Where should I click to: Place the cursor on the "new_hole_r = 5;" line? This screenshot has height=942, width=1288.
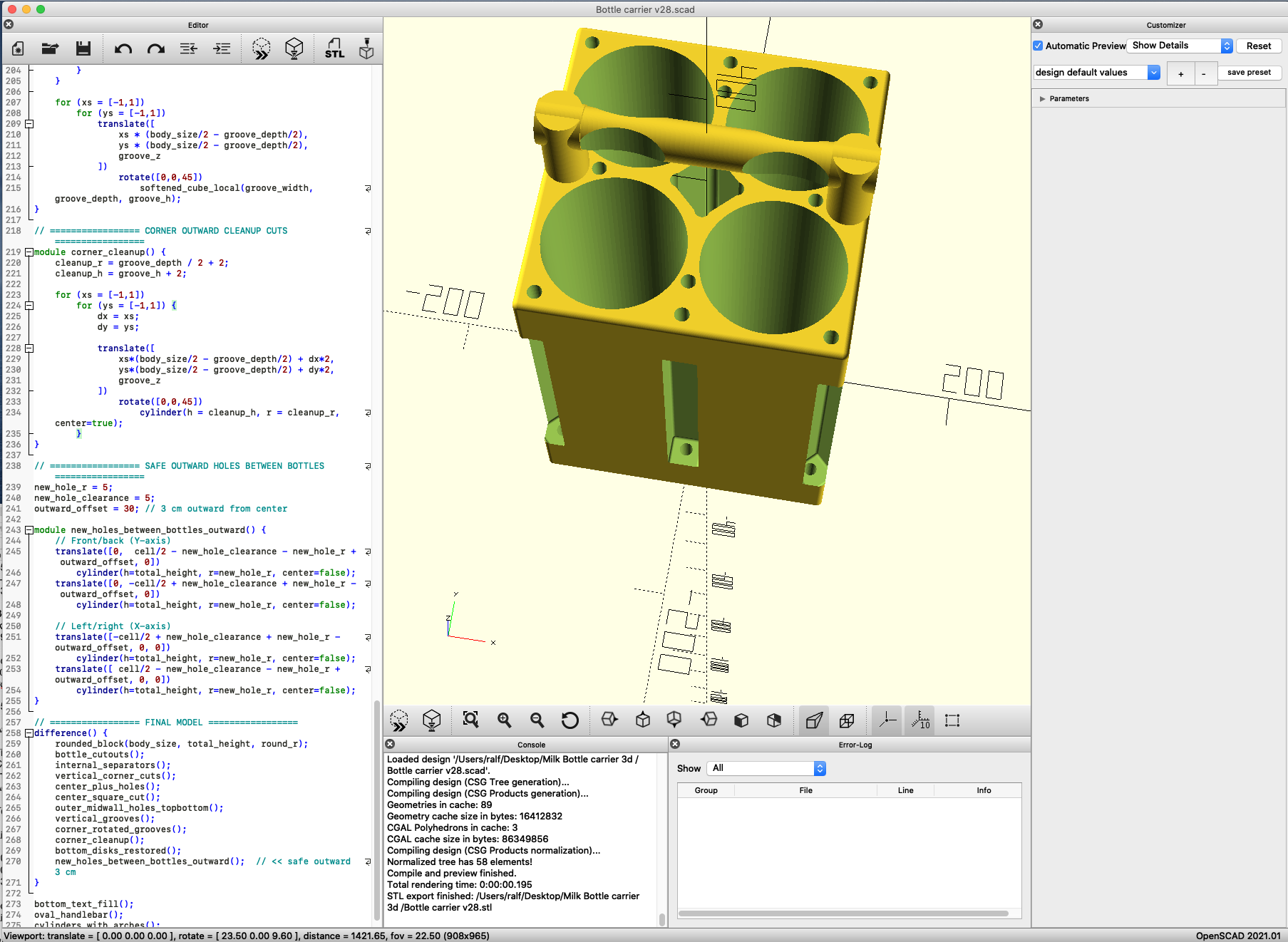pyautogui.click(x=73, y=487)
